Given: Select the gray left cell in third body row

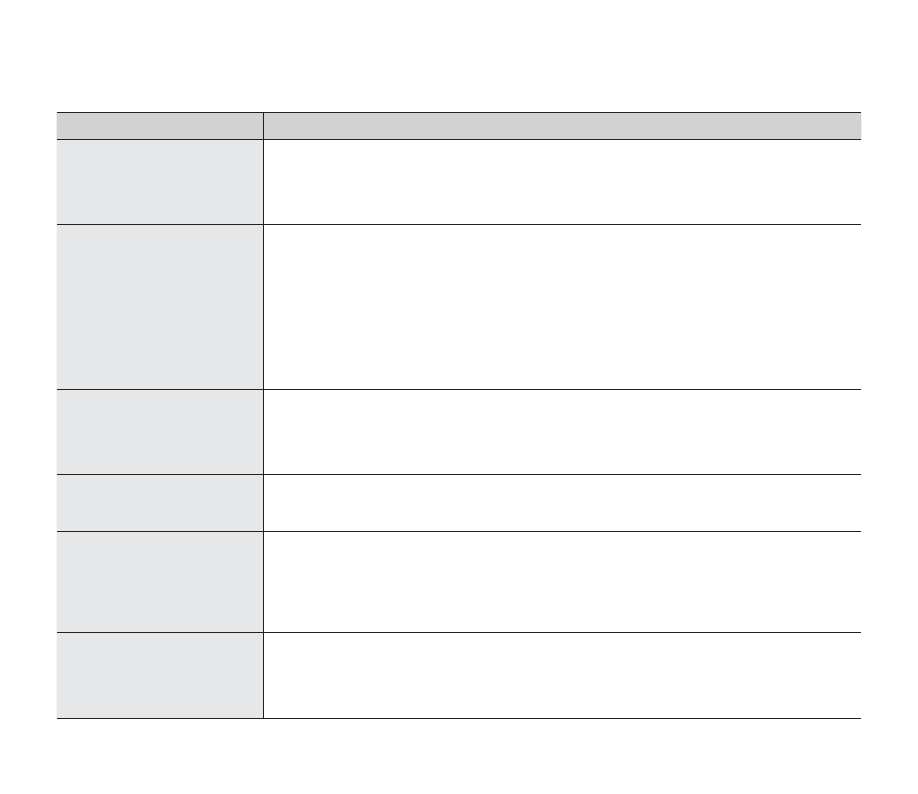Looking at the screenshot, I should (160, 432).
